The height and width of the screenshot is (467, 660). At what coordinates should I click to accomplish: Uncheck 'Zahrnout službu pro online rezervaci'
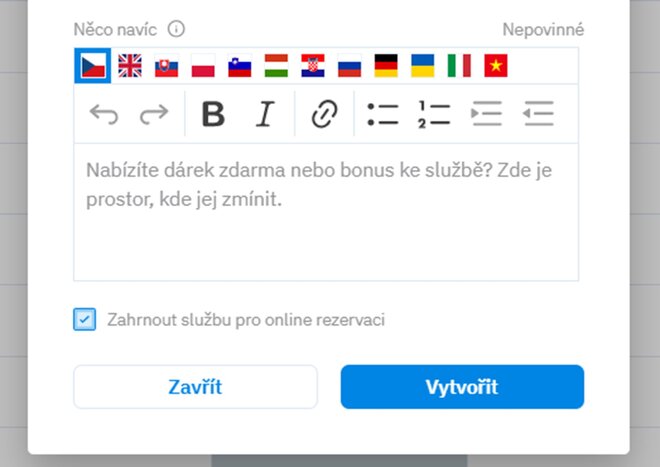click(x=84, y=320)
